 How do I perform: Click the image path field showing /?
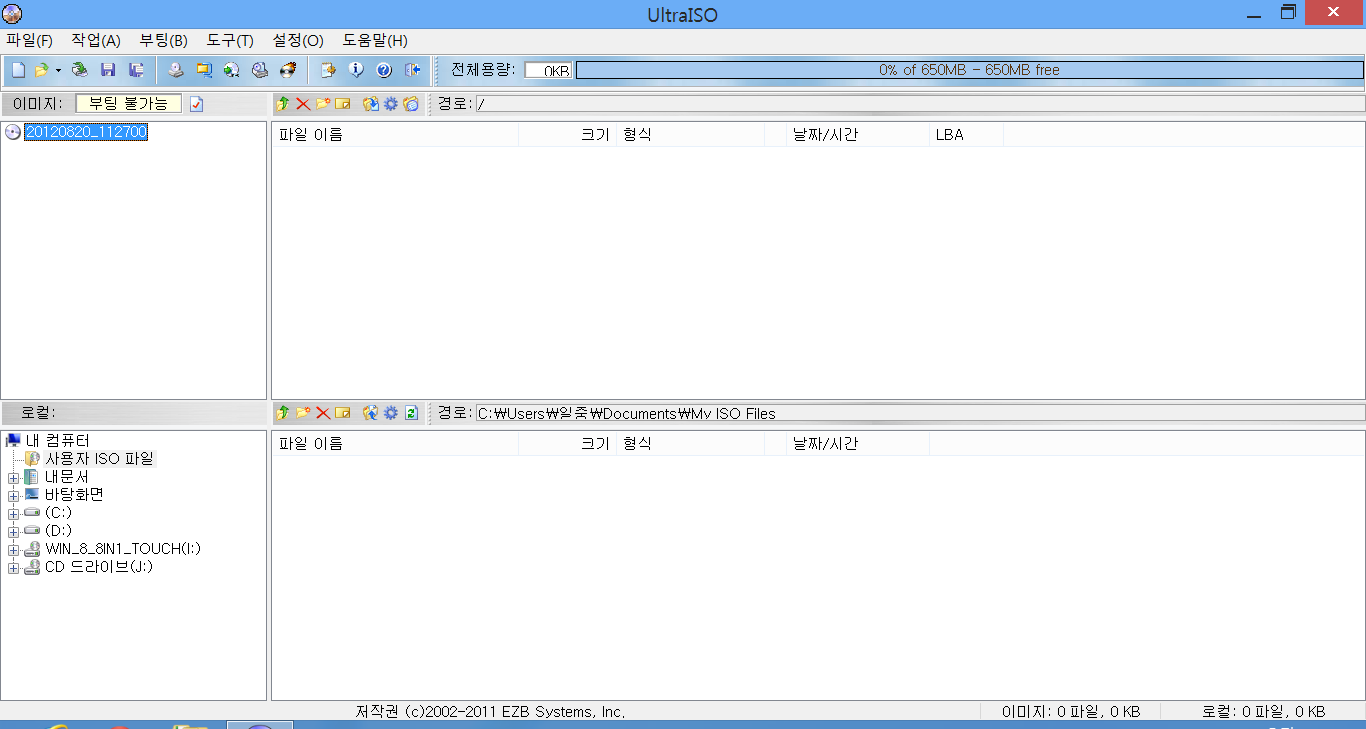(x=919, y=104)
